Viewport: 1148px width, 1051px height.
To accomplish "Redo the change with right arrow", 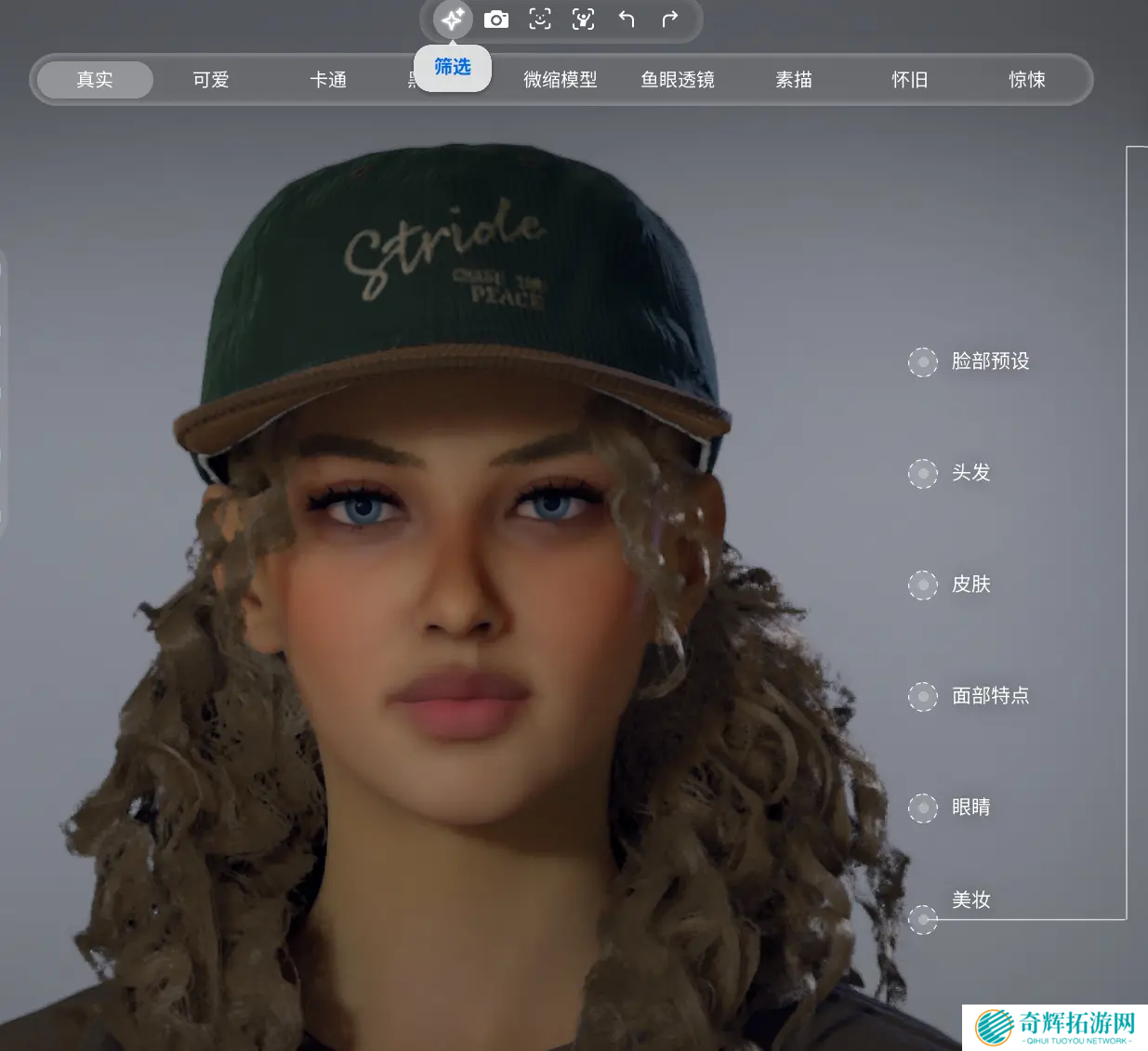I will coord(669,20).
